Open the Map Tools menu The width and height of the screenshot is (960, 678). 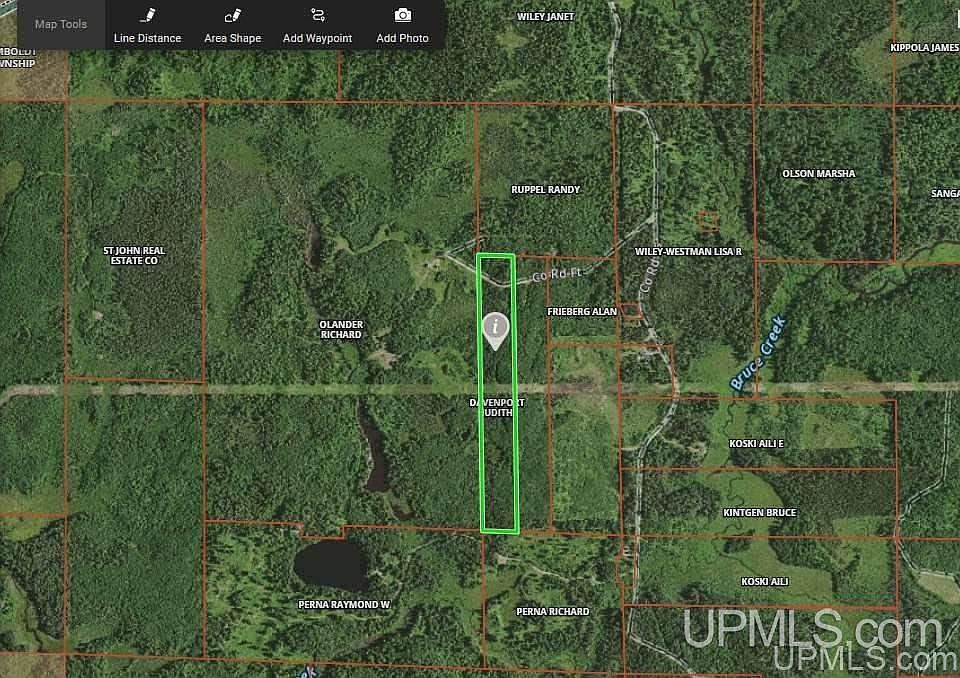tap(61, 24)
